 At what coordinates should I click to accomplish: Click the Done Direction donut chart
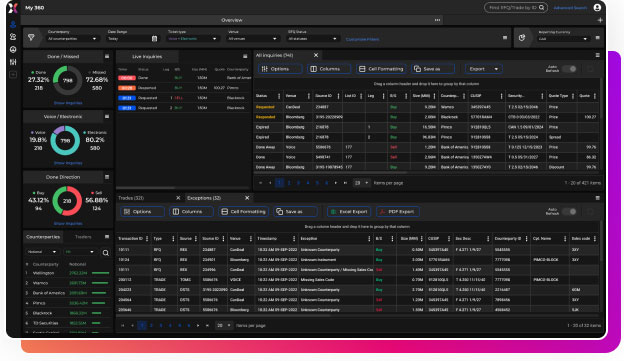(x=67, y=201)
